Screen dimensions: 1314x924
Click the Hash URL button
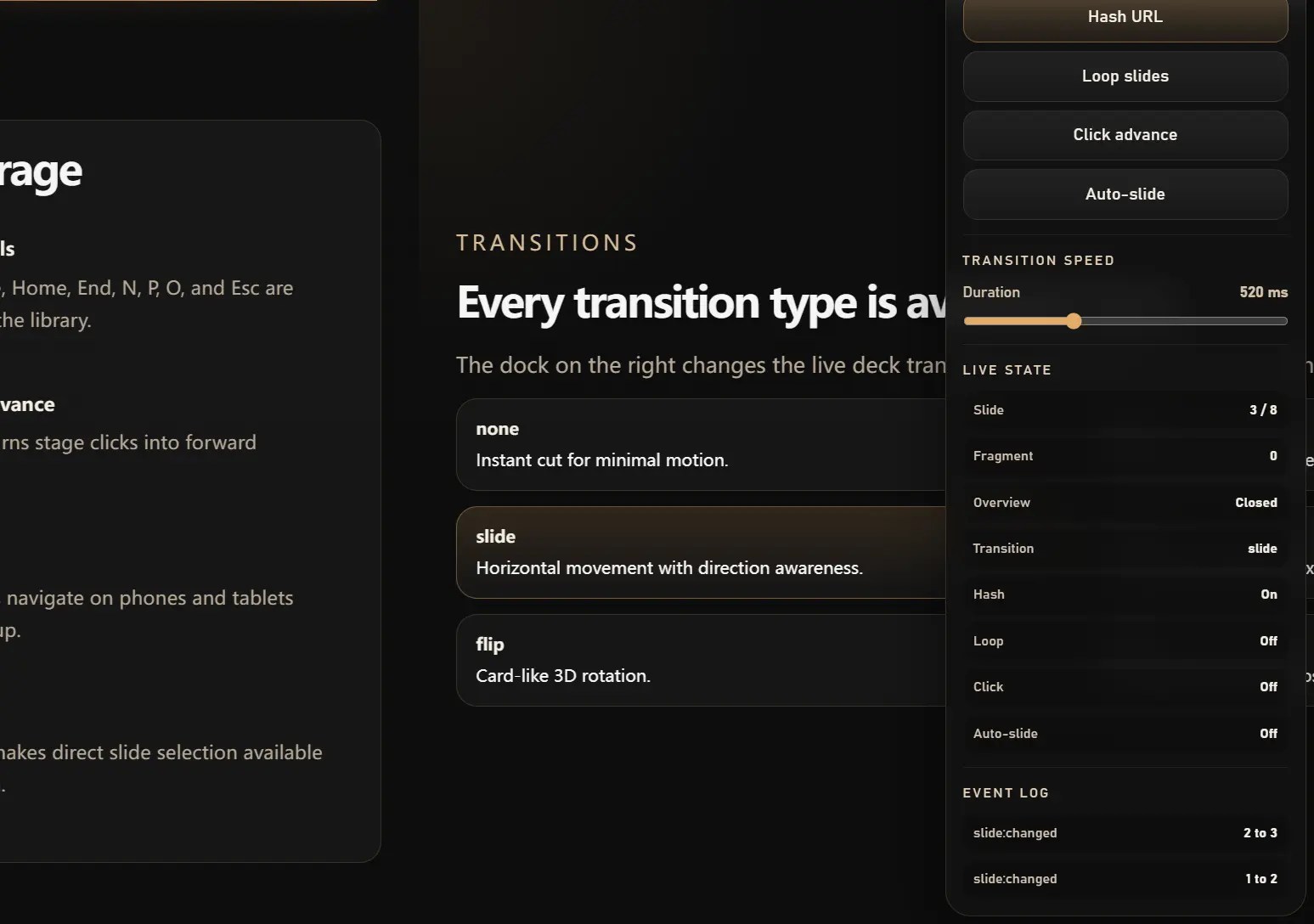(x=1125, y=16)
